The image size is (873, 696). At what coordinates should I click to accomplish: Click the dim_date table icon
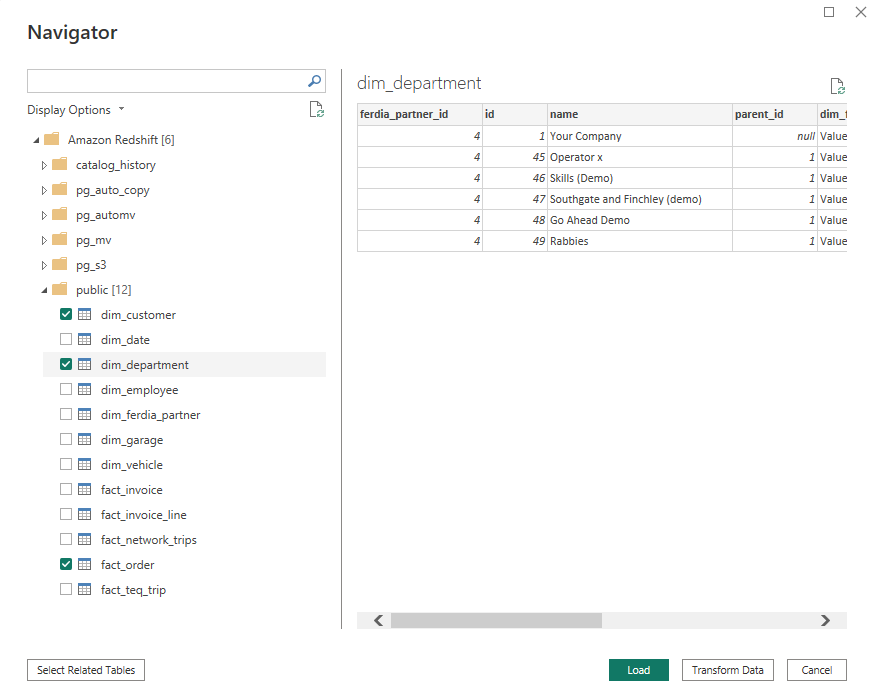(85, 339)
